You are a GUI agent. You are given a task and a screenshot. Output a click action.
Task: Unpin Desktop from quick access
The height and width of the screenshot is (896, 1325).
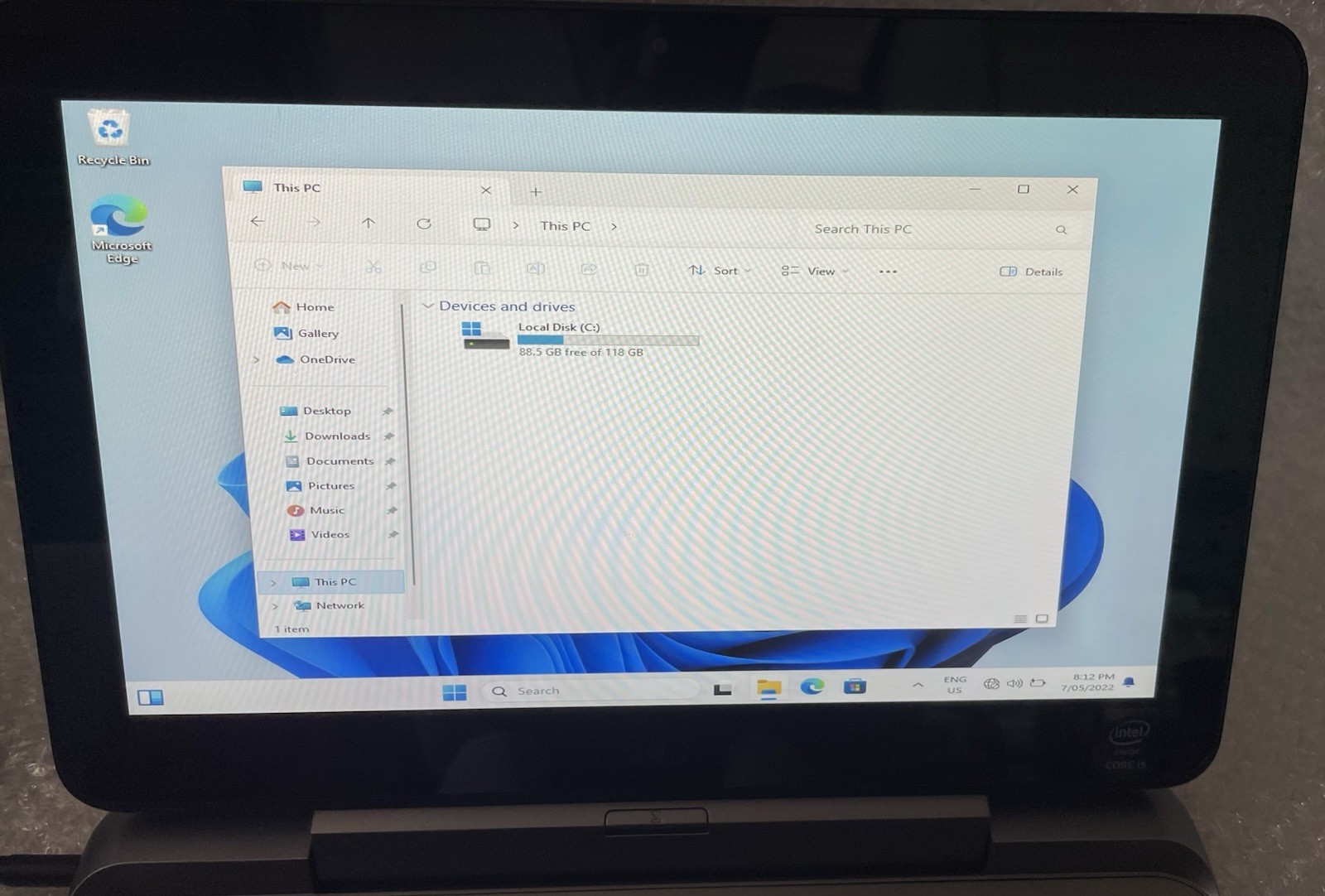tap(388, 411)
